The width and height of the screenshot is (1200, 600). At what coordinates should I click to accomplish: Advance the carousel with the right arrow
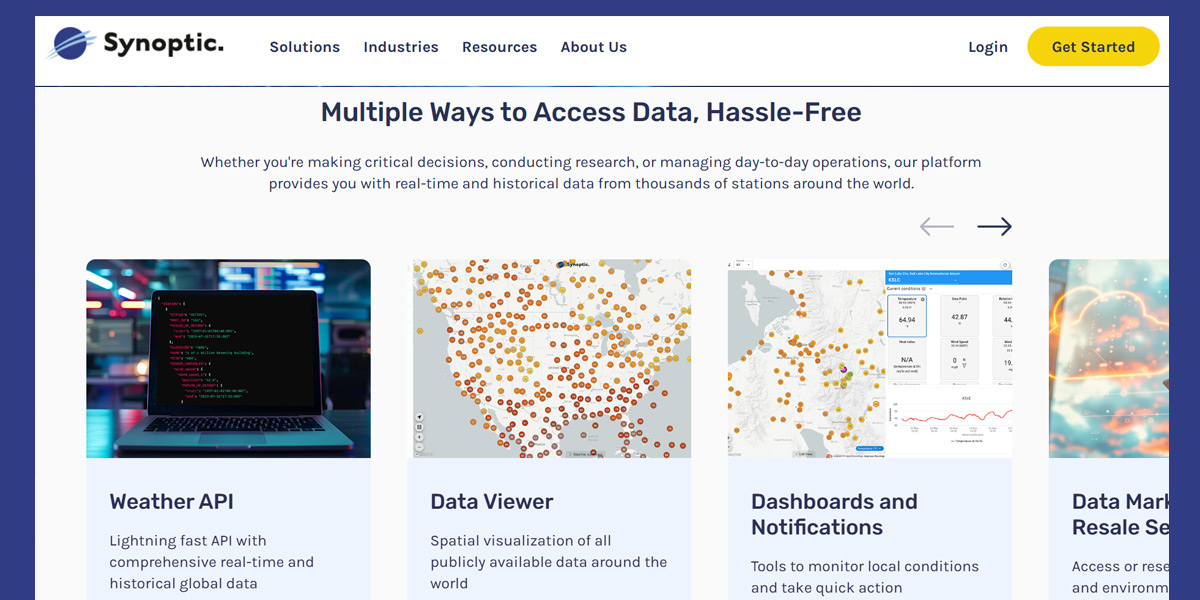click(x=994, y=227)
